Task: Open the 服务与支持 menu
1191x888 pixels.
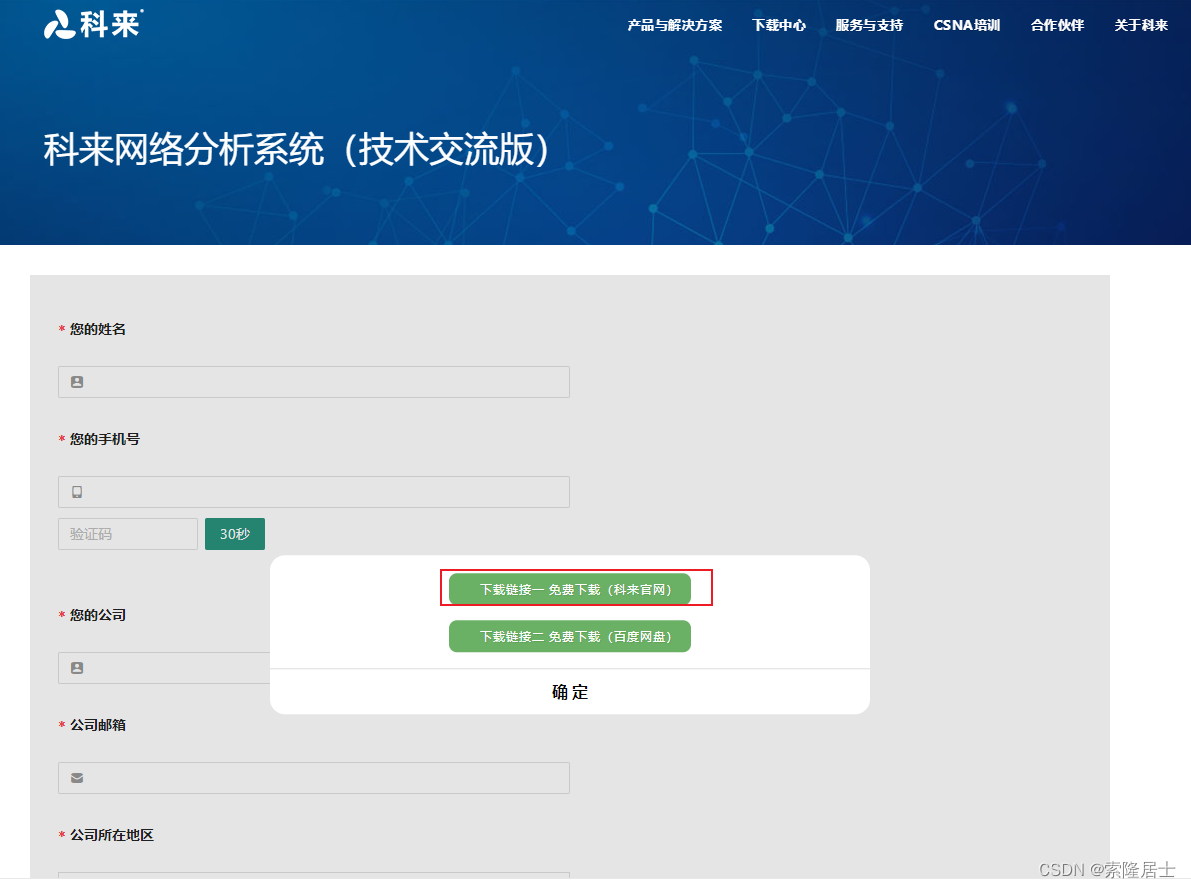Action: [869, 25]
